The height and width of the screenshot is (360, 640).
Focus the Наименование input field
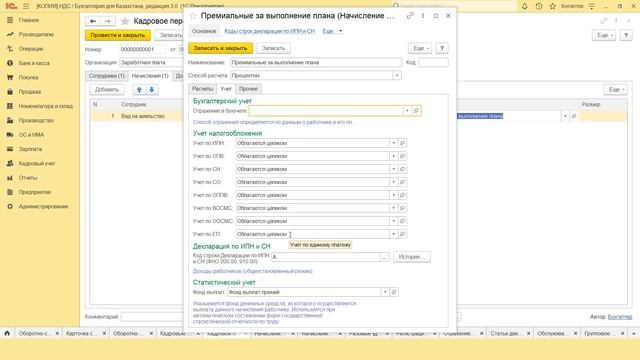click(x=316, y=62)
